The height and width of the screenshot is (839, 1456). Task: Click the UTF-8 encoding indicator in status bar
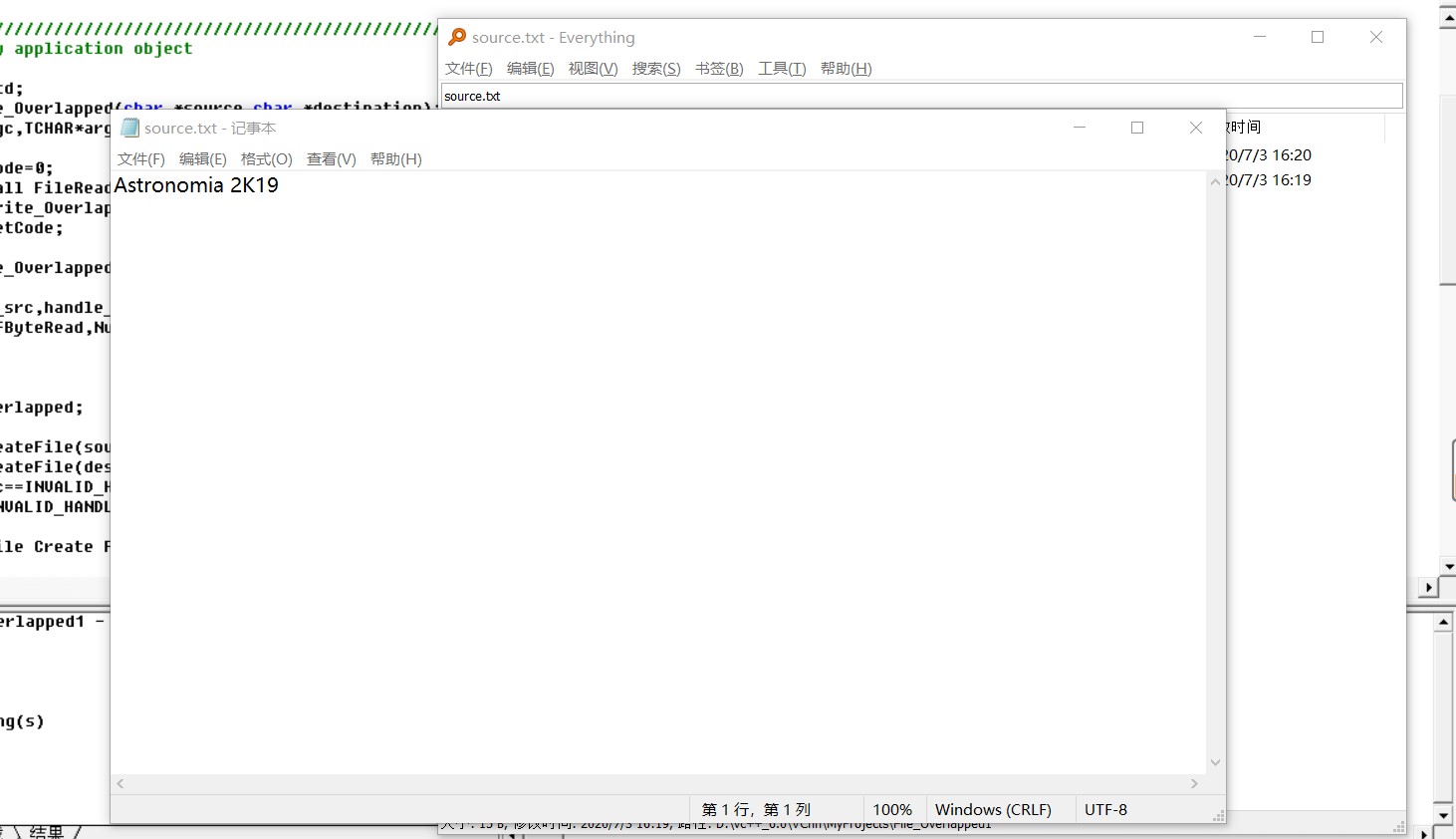(1105, 809)
